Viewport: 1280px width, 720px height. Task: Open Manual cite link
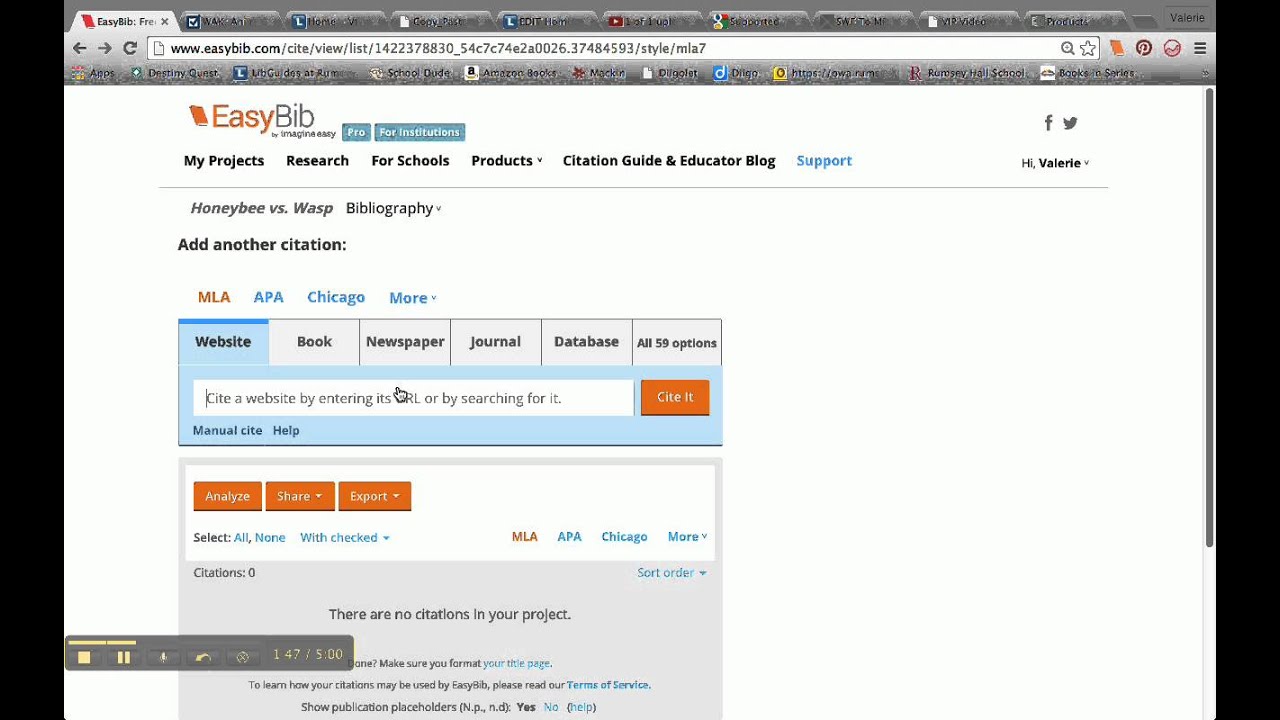tap(227, 430)
